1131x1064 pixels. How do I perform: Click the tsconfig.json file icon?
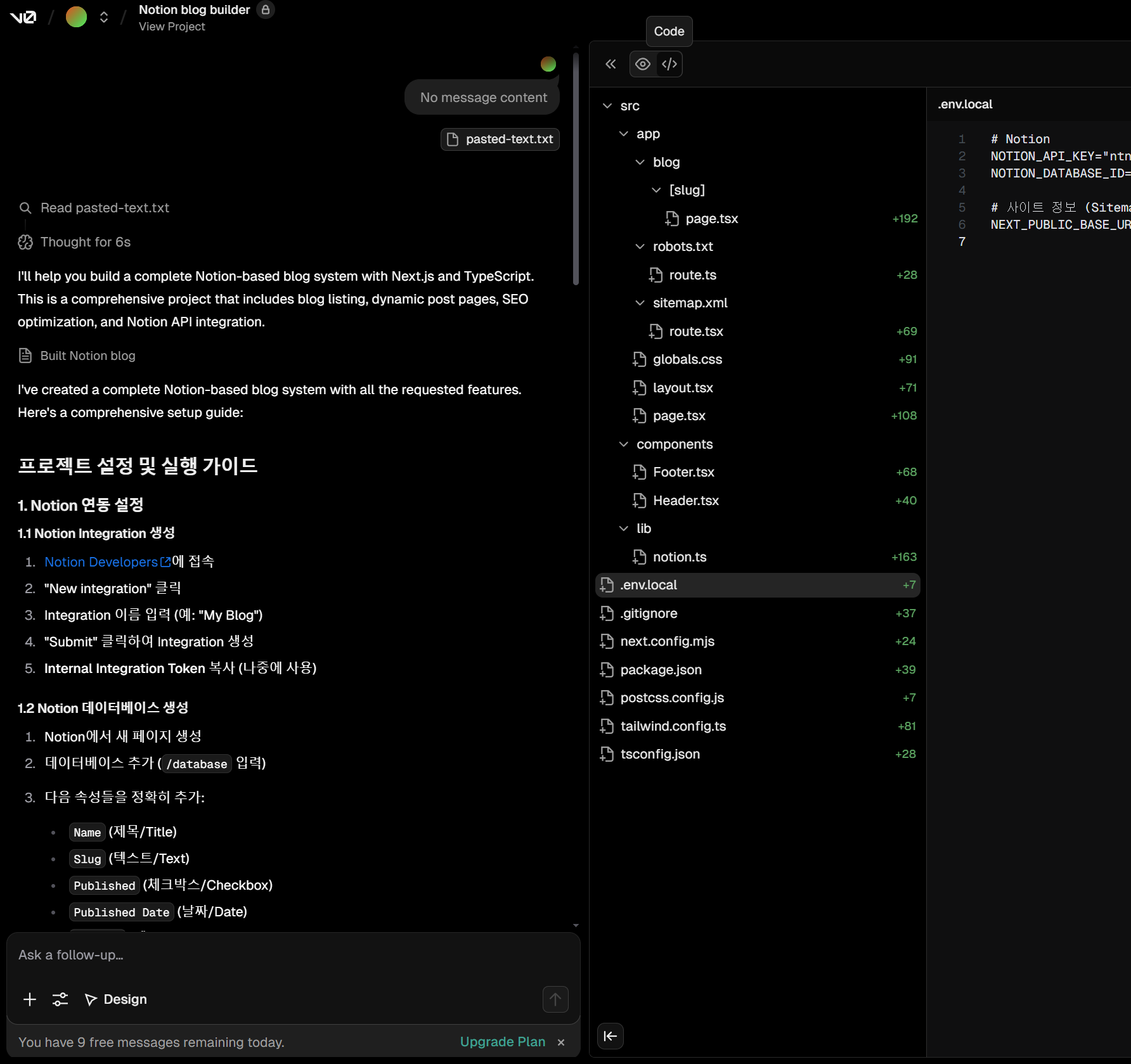click(x=607, y=754)
